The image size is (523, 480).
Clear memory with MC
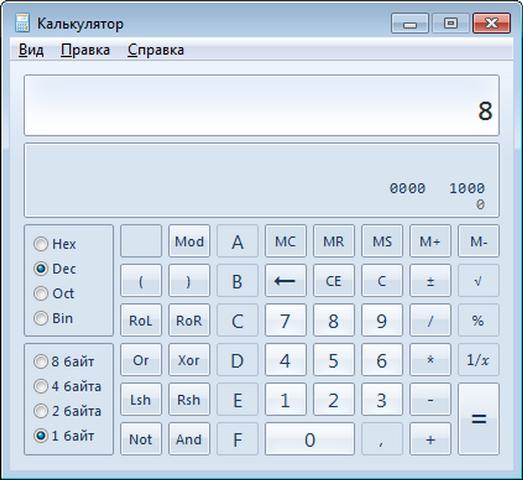[x=286, y=241]
